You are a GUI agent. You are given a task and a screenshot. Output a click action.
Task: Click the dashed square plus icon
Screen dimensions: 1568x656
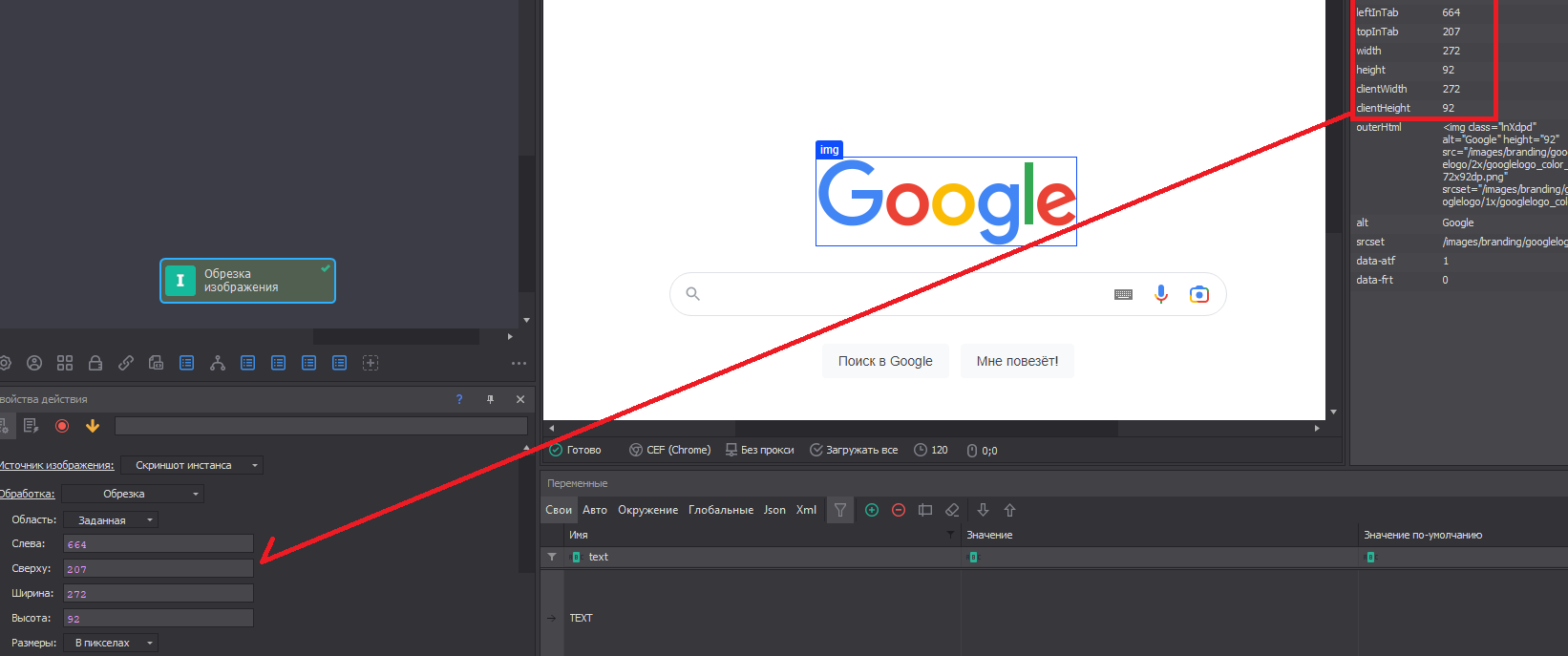point(371,363)
